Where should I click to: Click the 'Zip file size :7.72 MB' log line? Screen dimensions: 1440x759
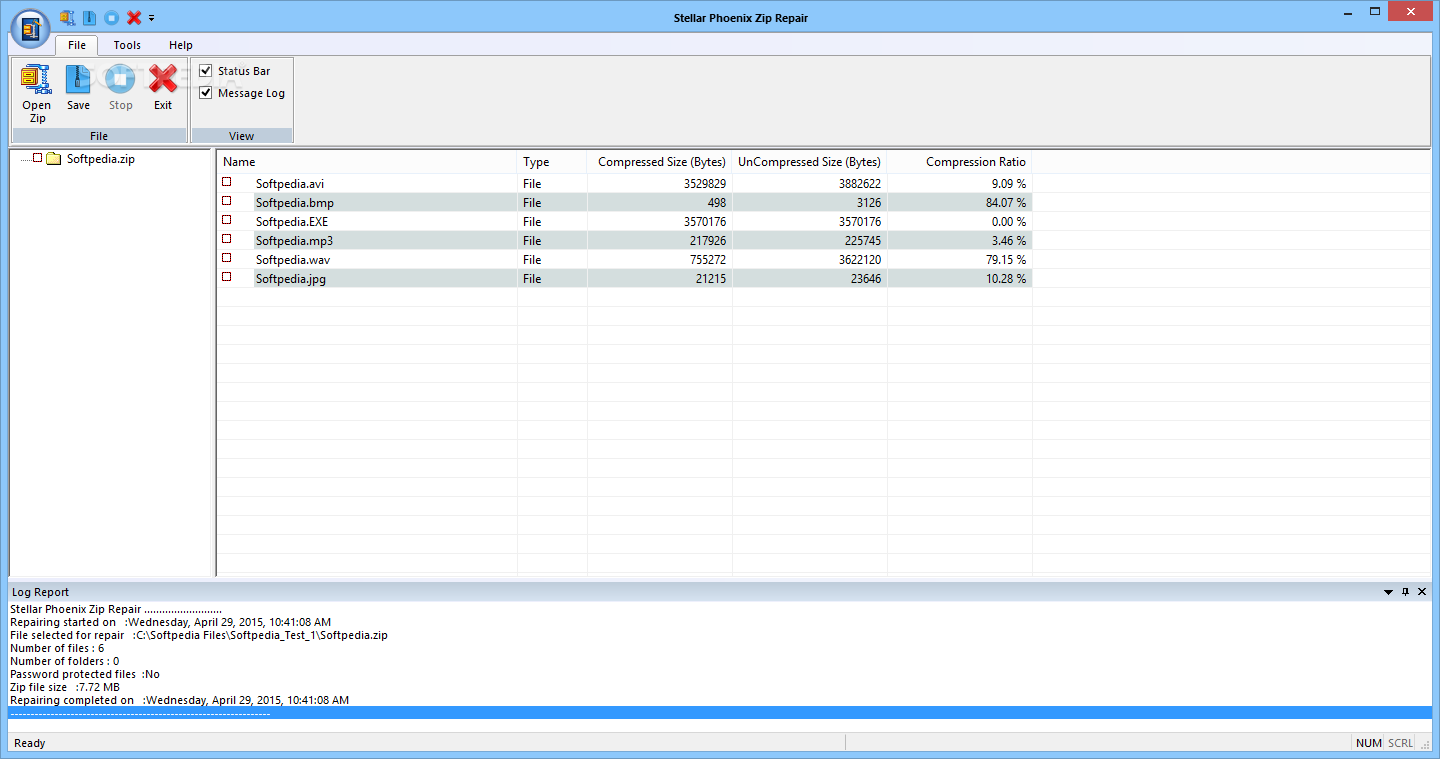coord(65,687)
